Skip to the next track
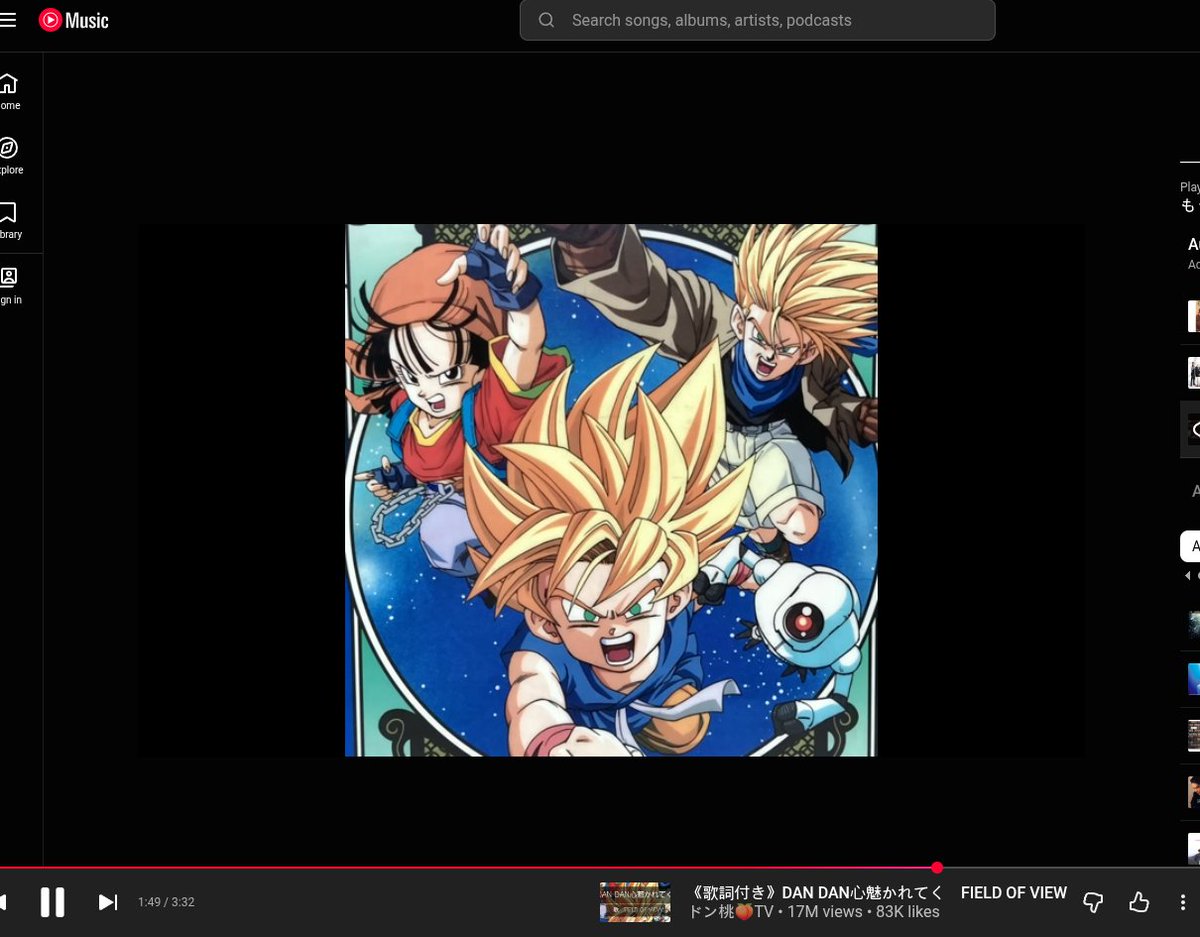The width and height of the screenshot is (1200, 937). click(x=107, y=902)
